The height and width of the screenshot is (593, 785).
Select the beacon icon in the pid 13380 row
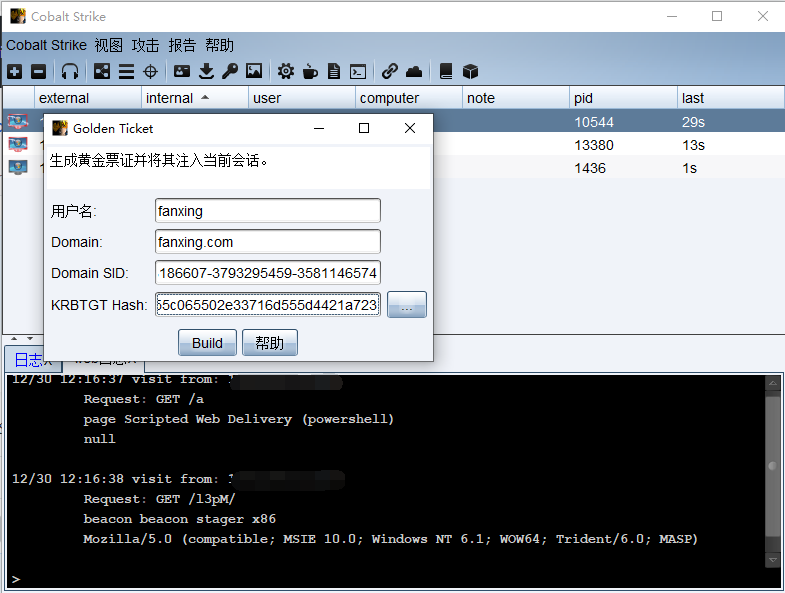click(x=18, y=144)
